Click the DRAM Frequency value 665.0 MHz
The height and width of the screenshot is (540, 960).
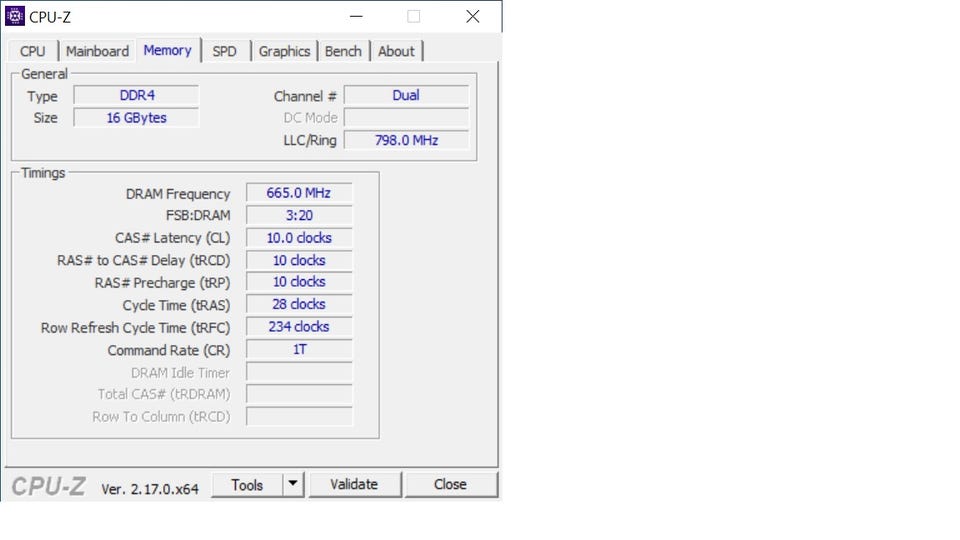299,193
